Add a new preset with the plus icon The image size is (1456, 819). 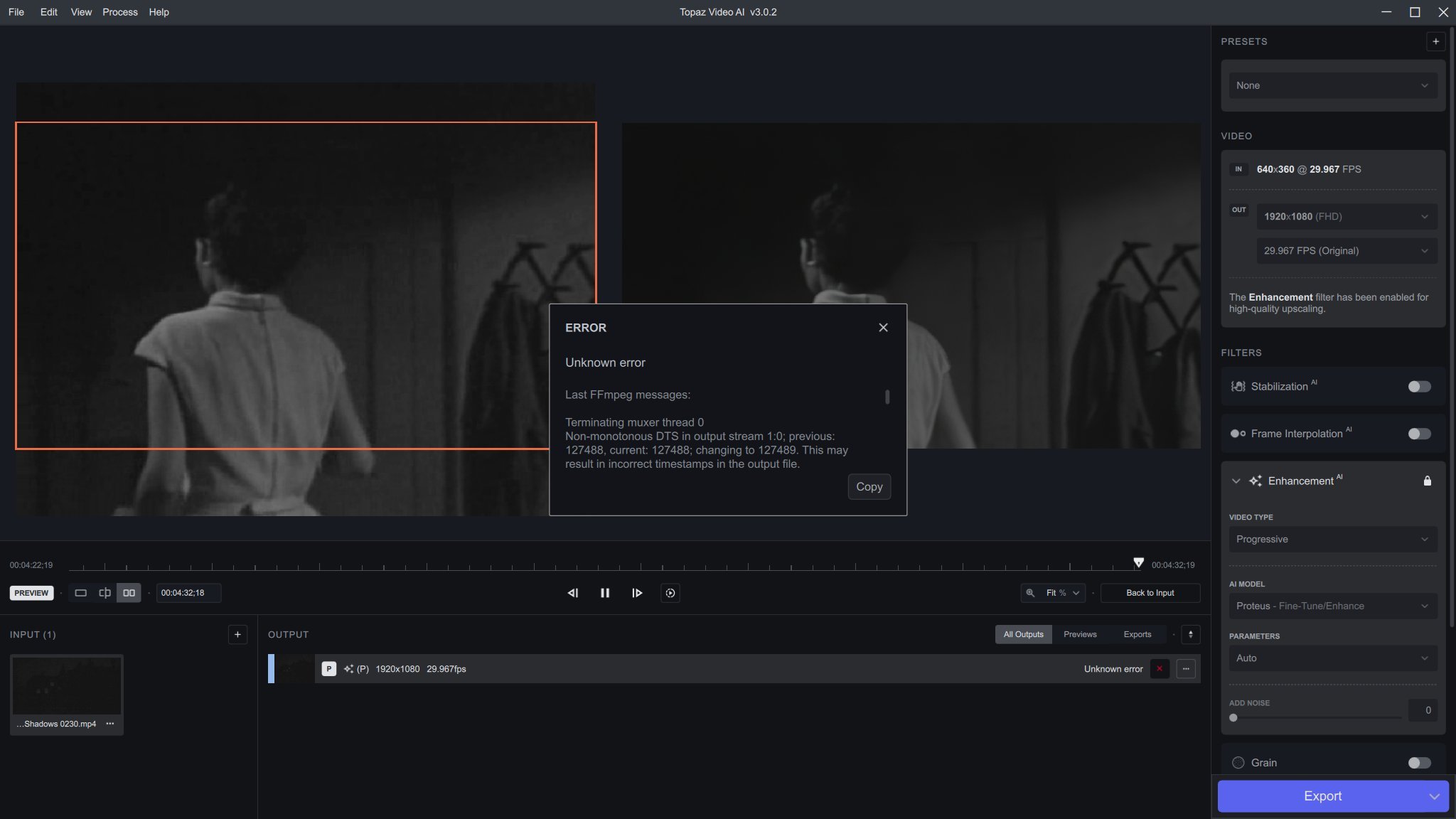pyautogui.click(x=1436, y=41)
